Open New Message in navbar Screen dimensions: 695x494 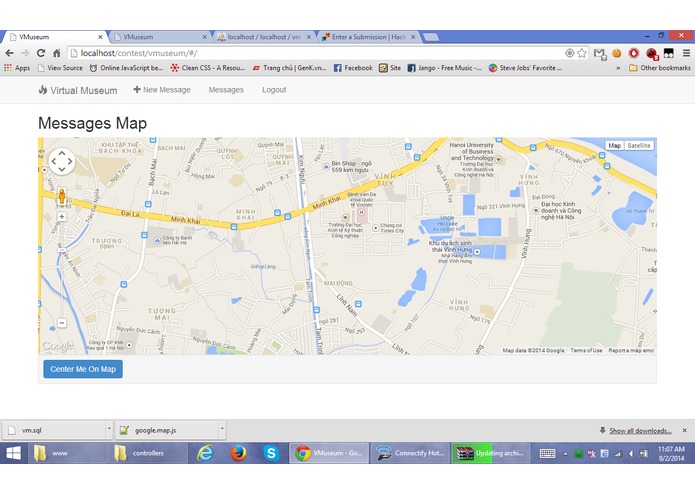[x=162, y=90]
